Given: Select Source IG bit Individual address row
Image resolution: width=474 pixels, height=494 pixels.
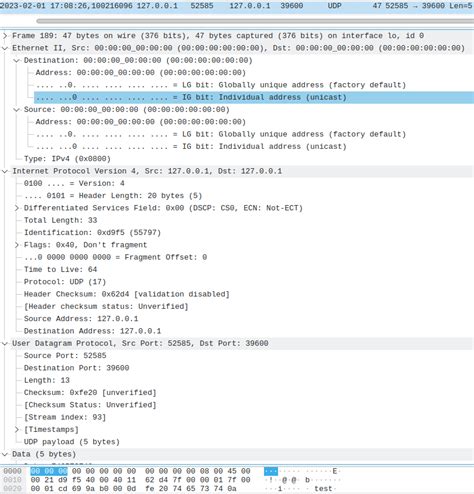Looking at the screenshot, I should tap(191, 147).
